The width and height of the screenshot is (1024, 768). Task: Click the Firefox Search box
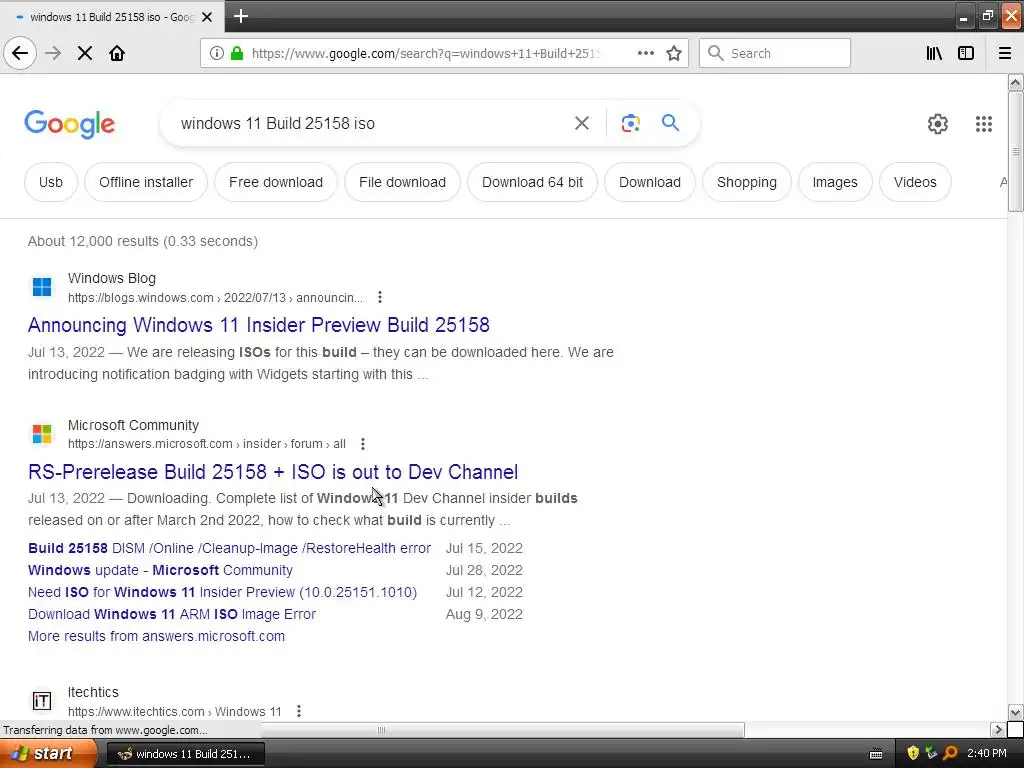(775, 54)
